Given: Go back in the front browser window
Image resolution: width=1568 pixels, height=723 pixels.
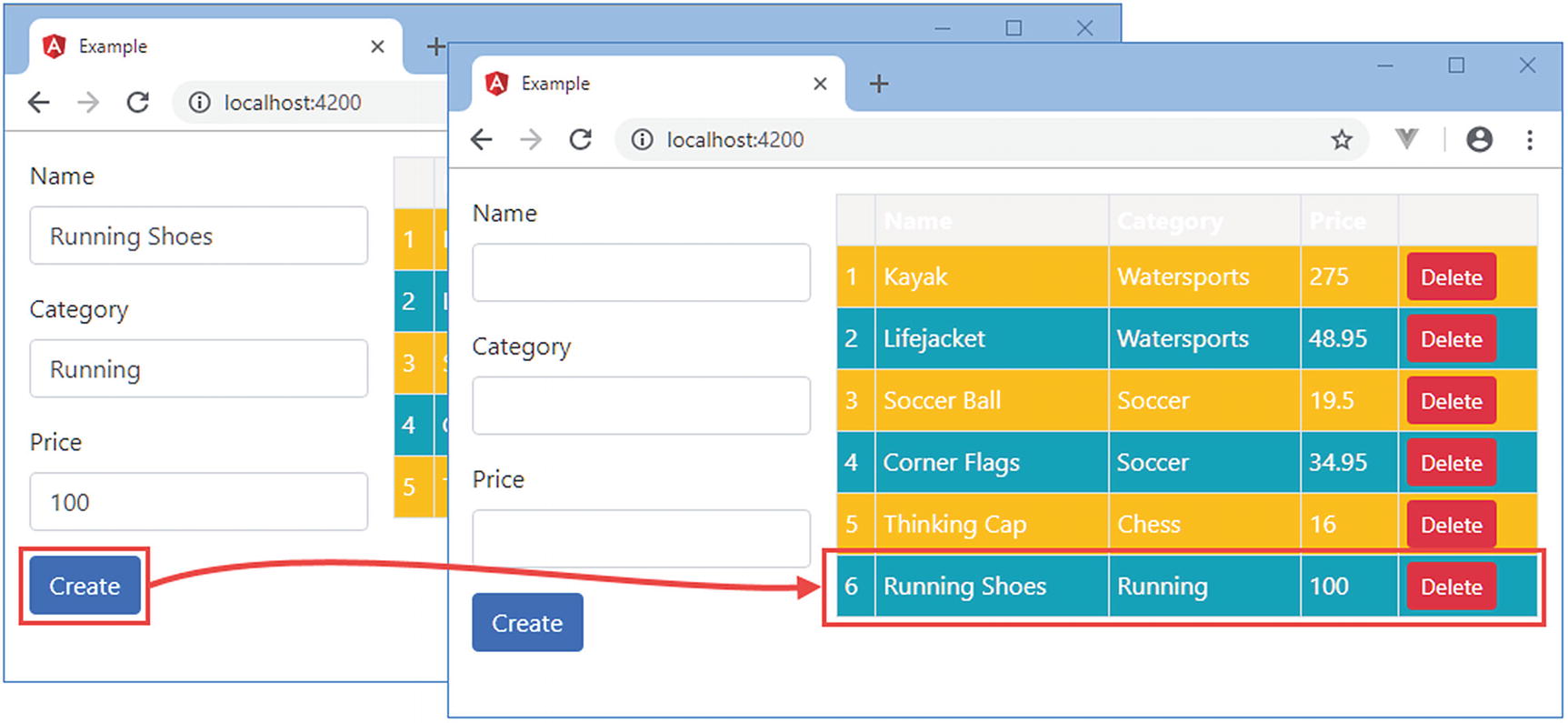Looking at the screenshot, I should coord(482,140).
